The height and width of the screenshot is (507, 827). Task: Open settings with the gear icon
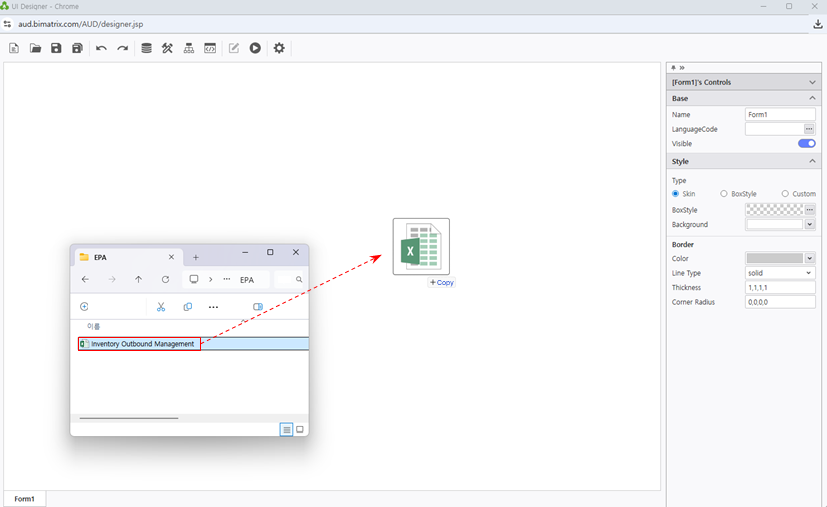pos(279,48)
